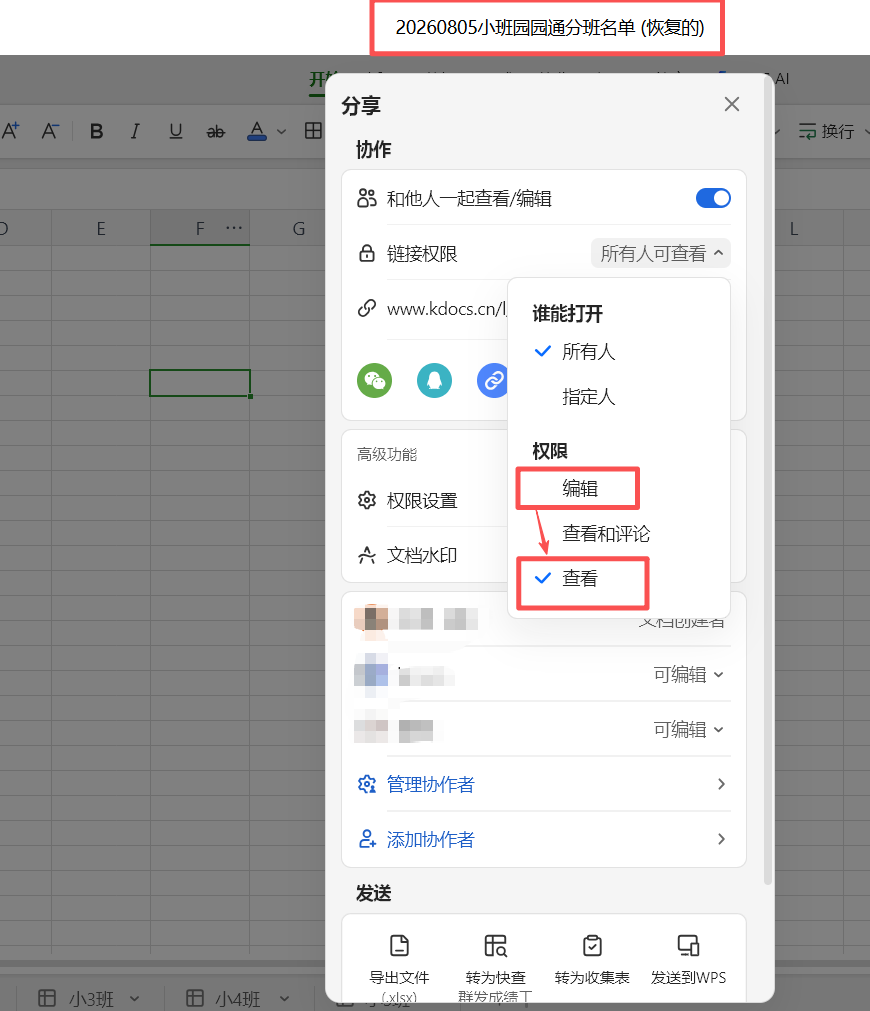Image resolution: width=870 pixels, height=1011 pixels.
Task: Collapse the 所有人可查看 link permission dropdown
Action: pyautogui.click(x=661, y=253)
